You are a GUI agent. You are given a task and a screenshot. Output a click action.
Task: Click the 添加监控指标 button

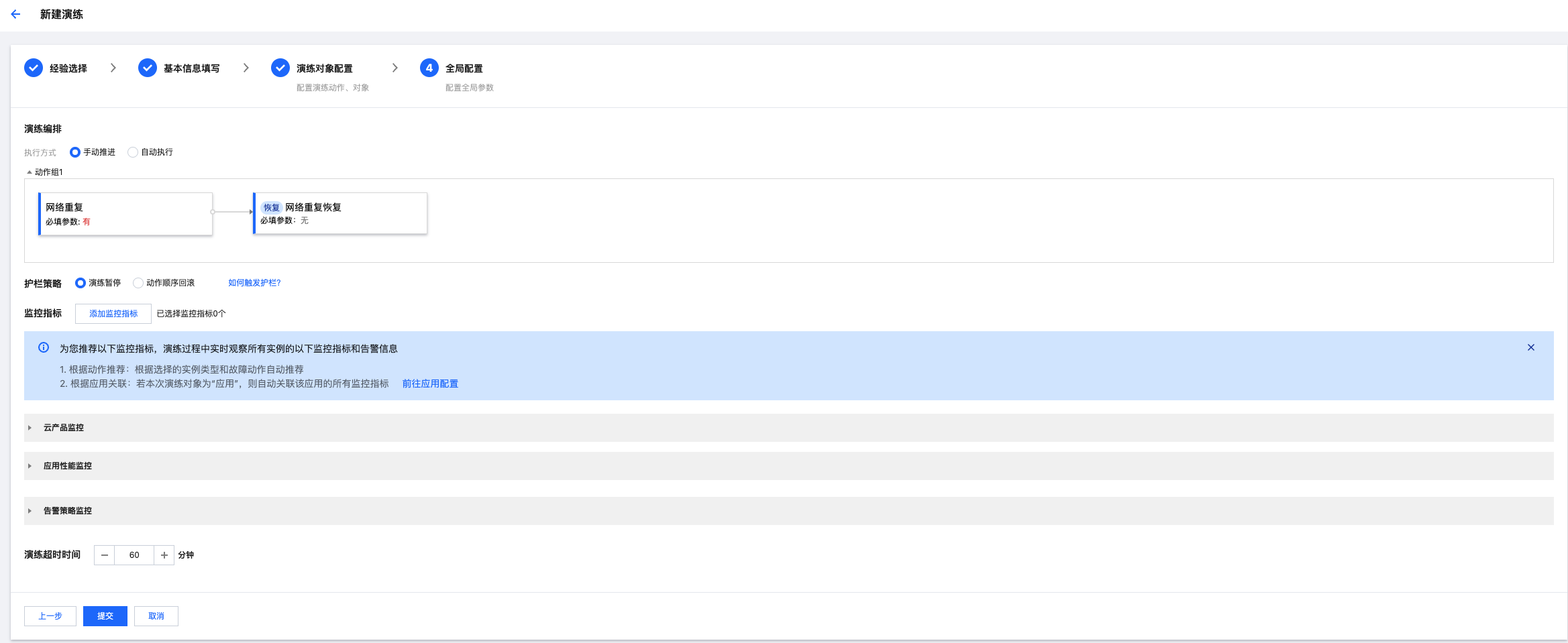[113, 314]
